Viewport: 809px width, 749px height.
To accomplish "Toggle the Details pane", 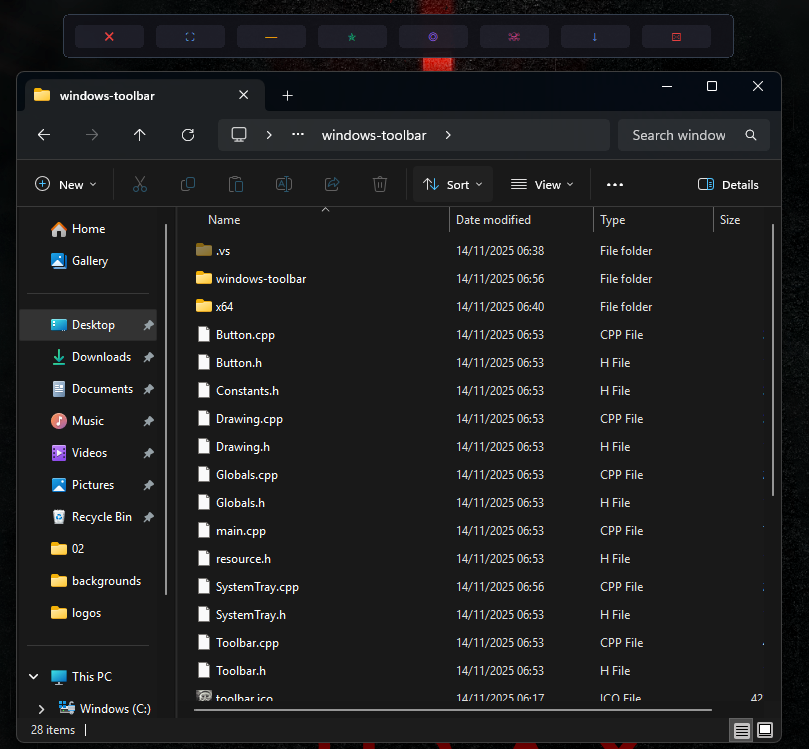I will (728, 184).
